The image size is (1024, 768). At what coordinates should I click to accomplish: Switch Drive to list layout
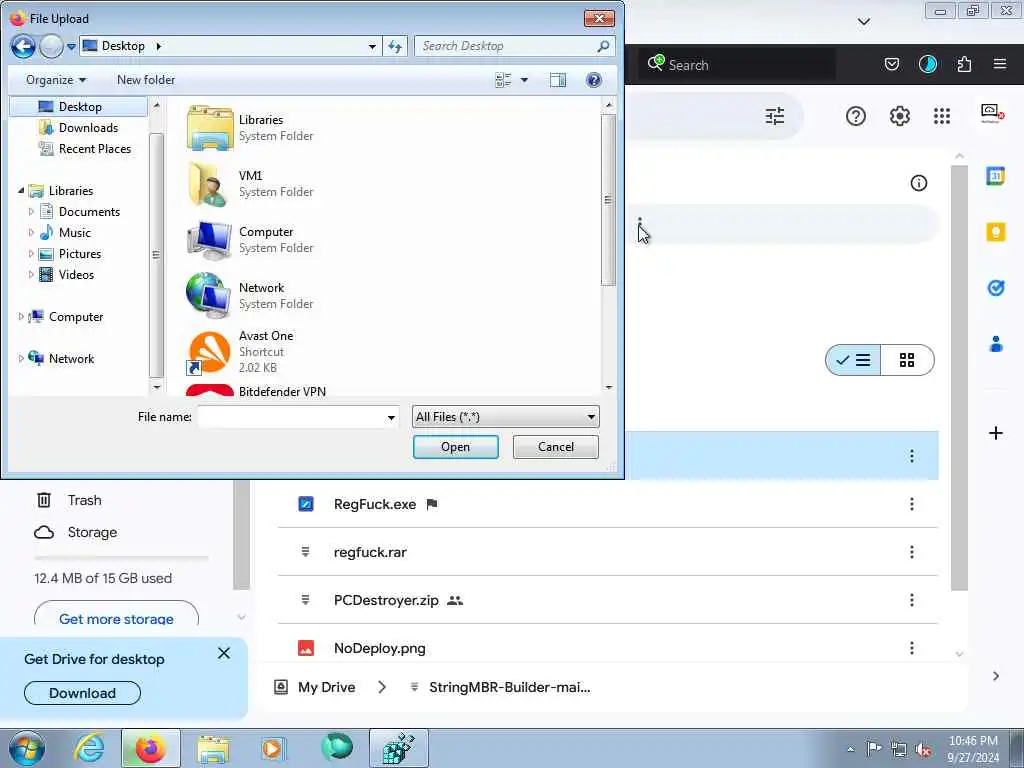coord(853,360)
